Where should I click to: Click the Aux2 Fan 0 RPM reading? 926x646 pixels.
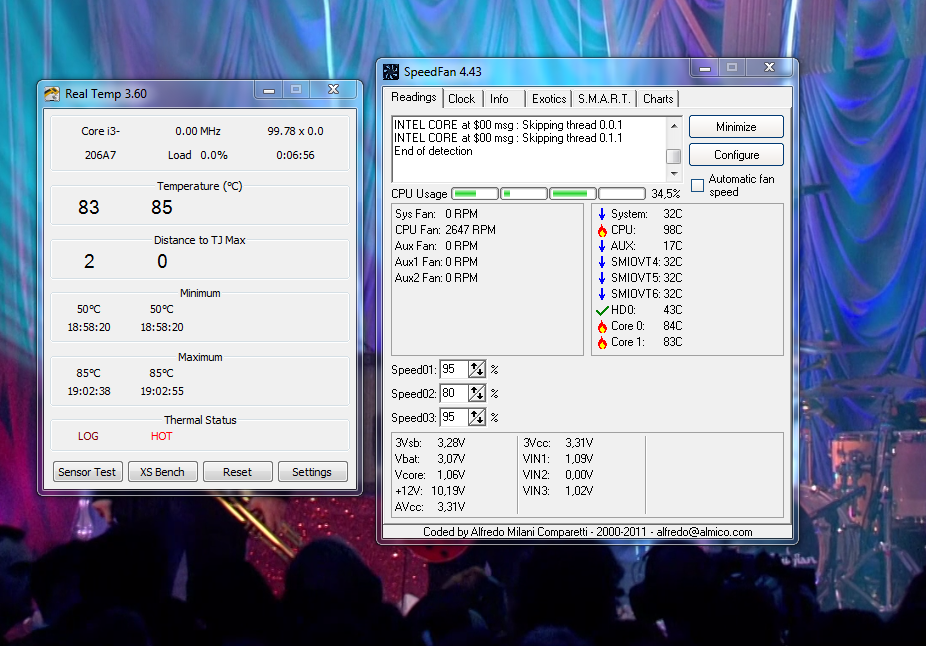coord(436,278)
